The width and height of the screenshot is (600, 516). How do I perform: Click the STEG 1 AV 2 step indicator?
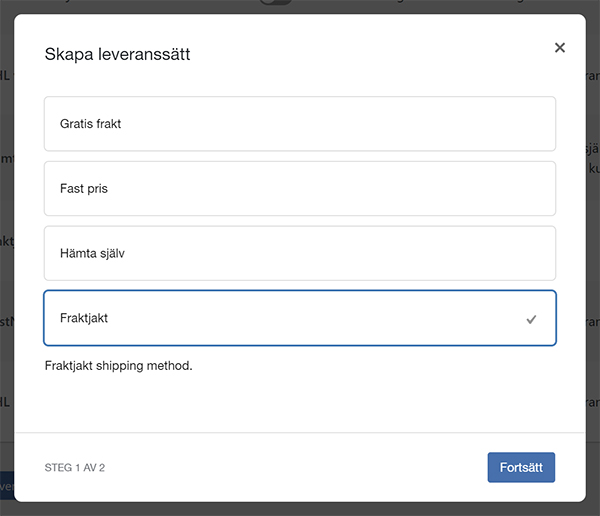[x=75, y=468]
